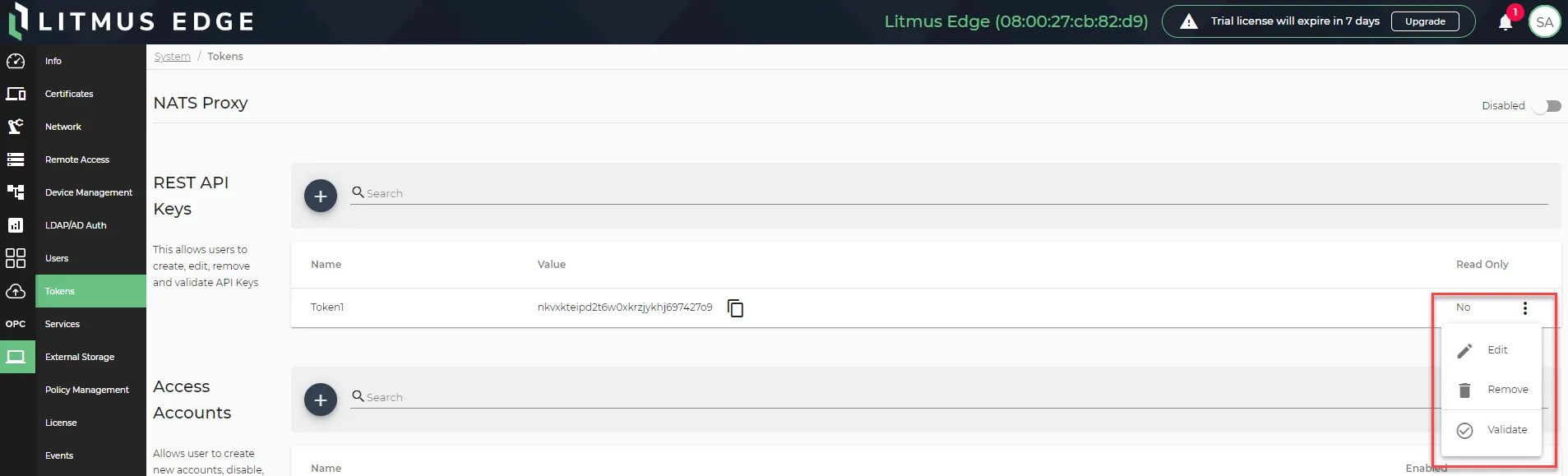Click the Read Only 'No' value for Token1
The image size is (1568, 476).
[1463, 307]
